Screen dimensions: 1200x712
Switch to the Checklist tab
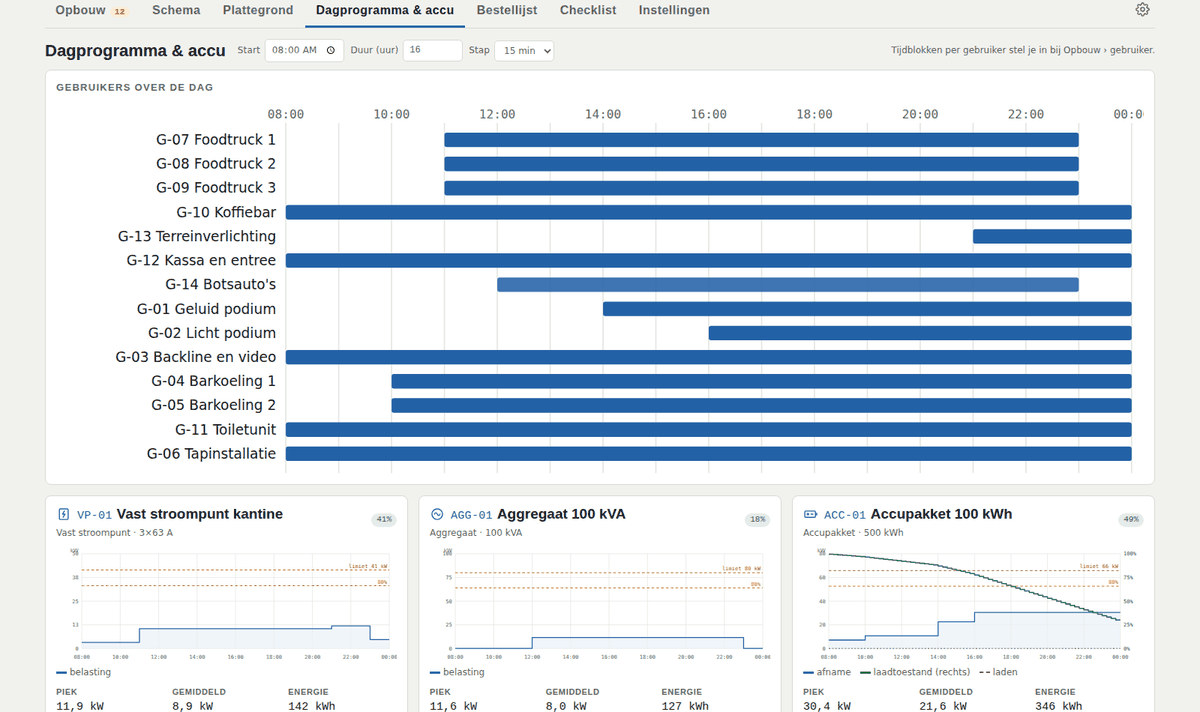coord(588,11)
